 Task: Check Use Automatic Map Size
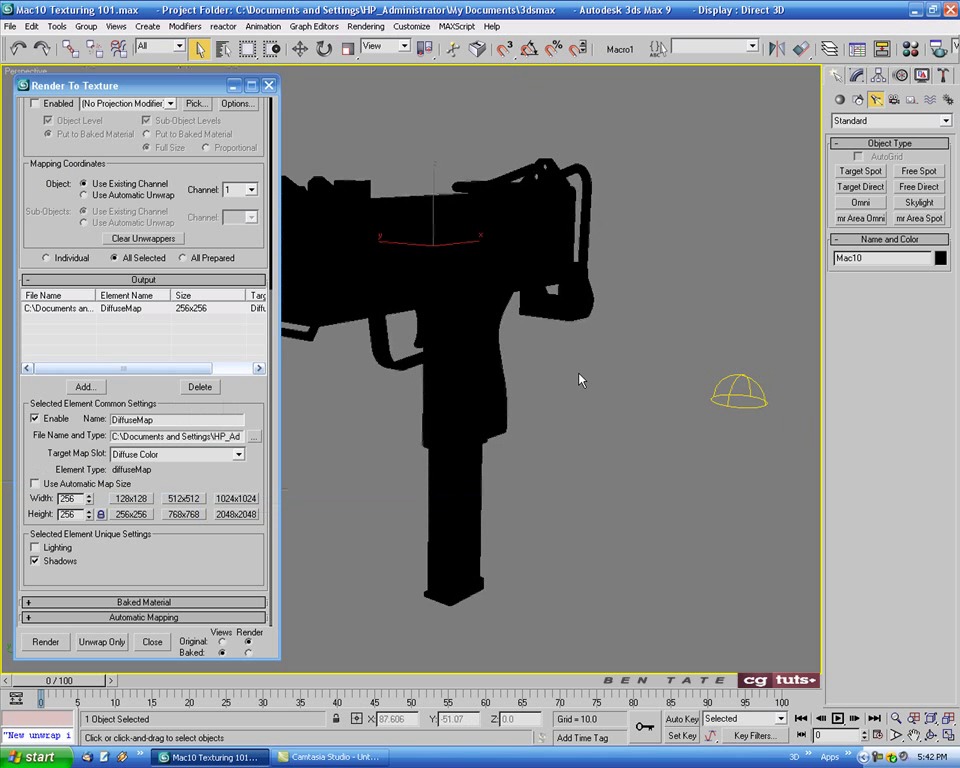(x=35, y=483)
